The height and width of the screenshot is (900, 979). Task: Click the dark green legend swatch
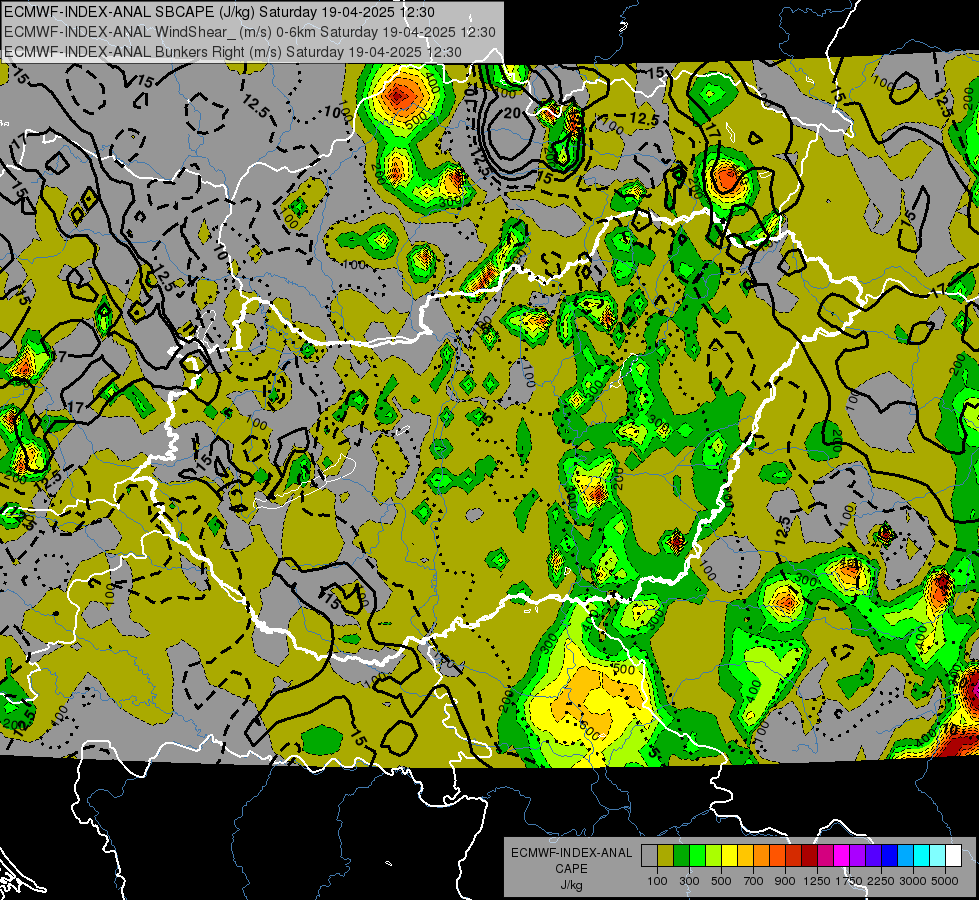(681, 856)
